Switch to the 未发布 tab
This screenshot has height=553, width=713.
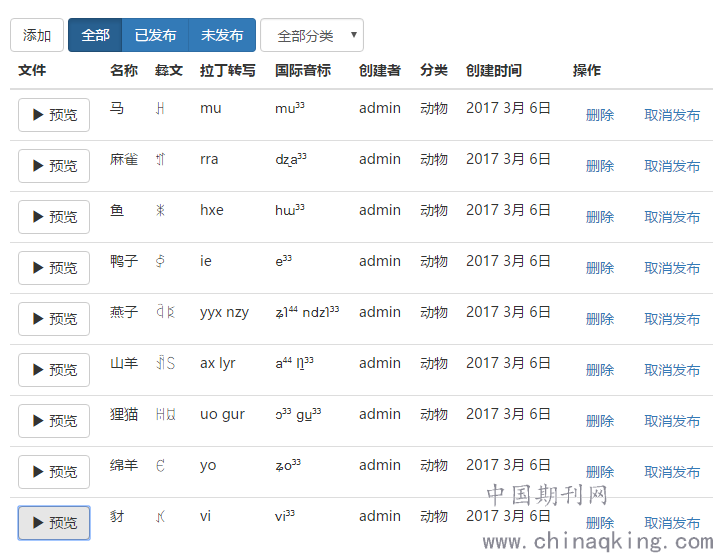[222, 35]
